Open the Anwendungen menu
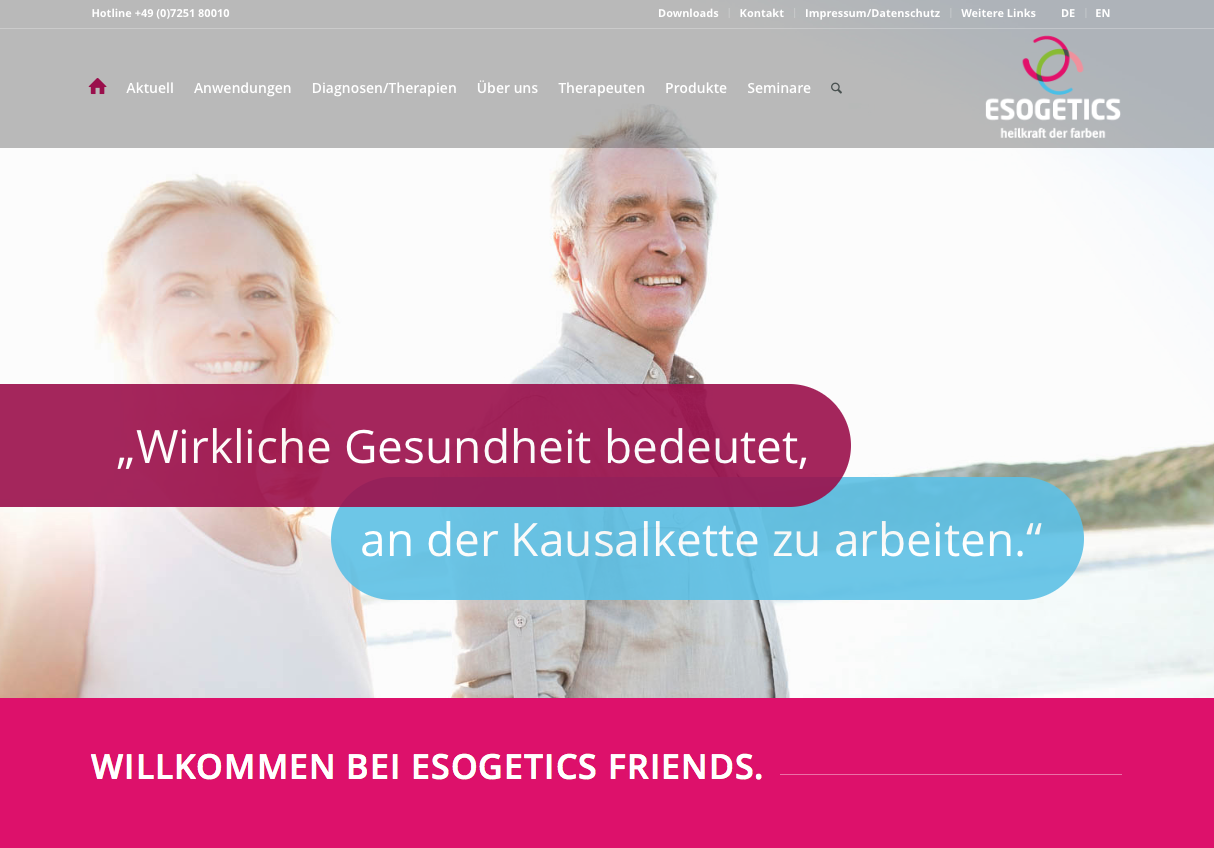 pos(243,88)
